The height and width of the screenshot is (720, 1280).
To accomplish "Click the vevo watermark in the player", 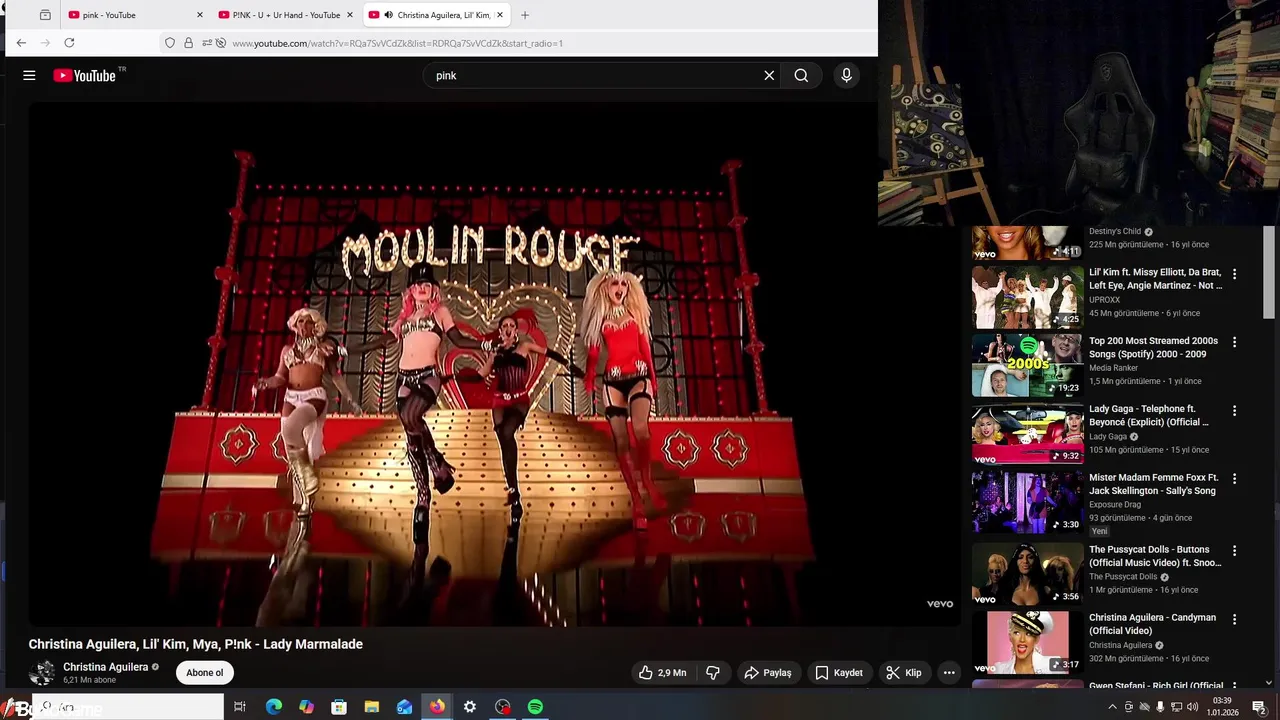I will click(939, 604).
